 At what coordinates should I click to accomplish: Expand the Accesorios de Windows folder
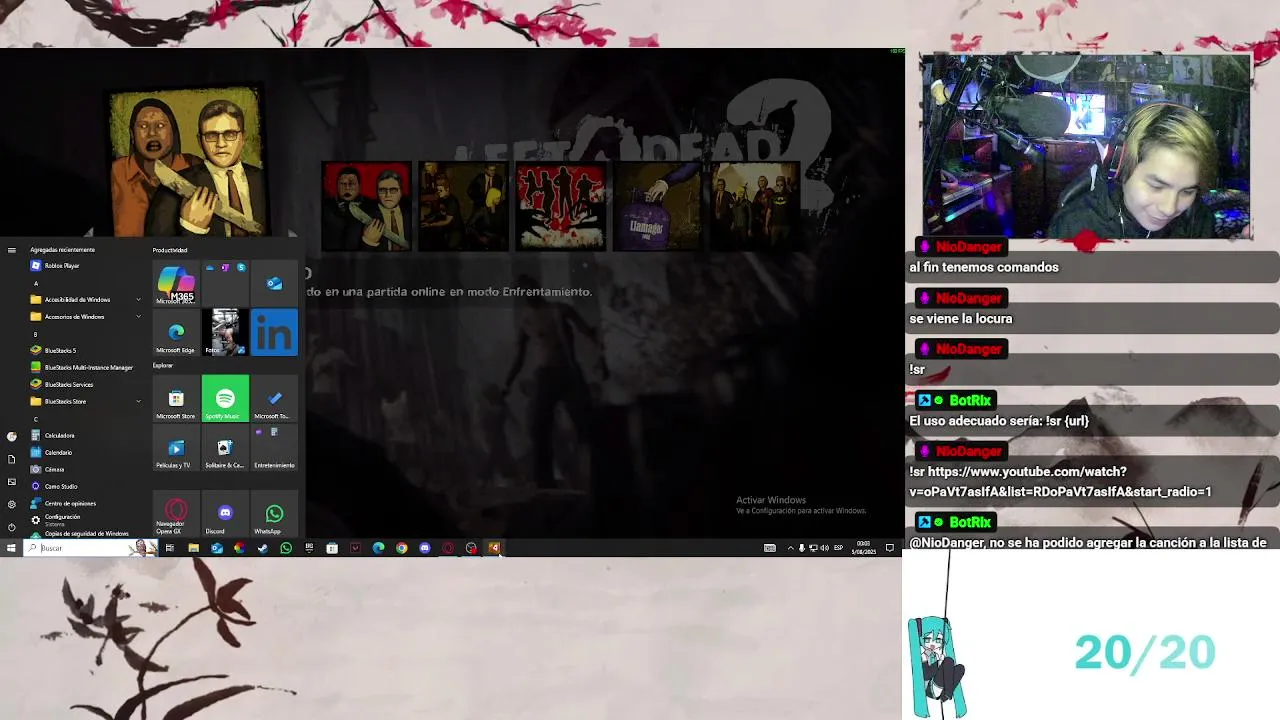(86, 317)
